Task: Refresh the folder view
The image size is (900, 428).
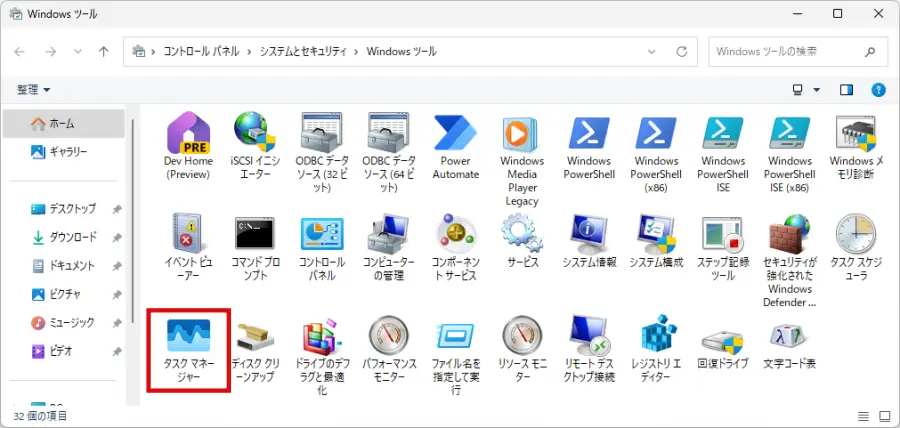Action: [682, 52]
